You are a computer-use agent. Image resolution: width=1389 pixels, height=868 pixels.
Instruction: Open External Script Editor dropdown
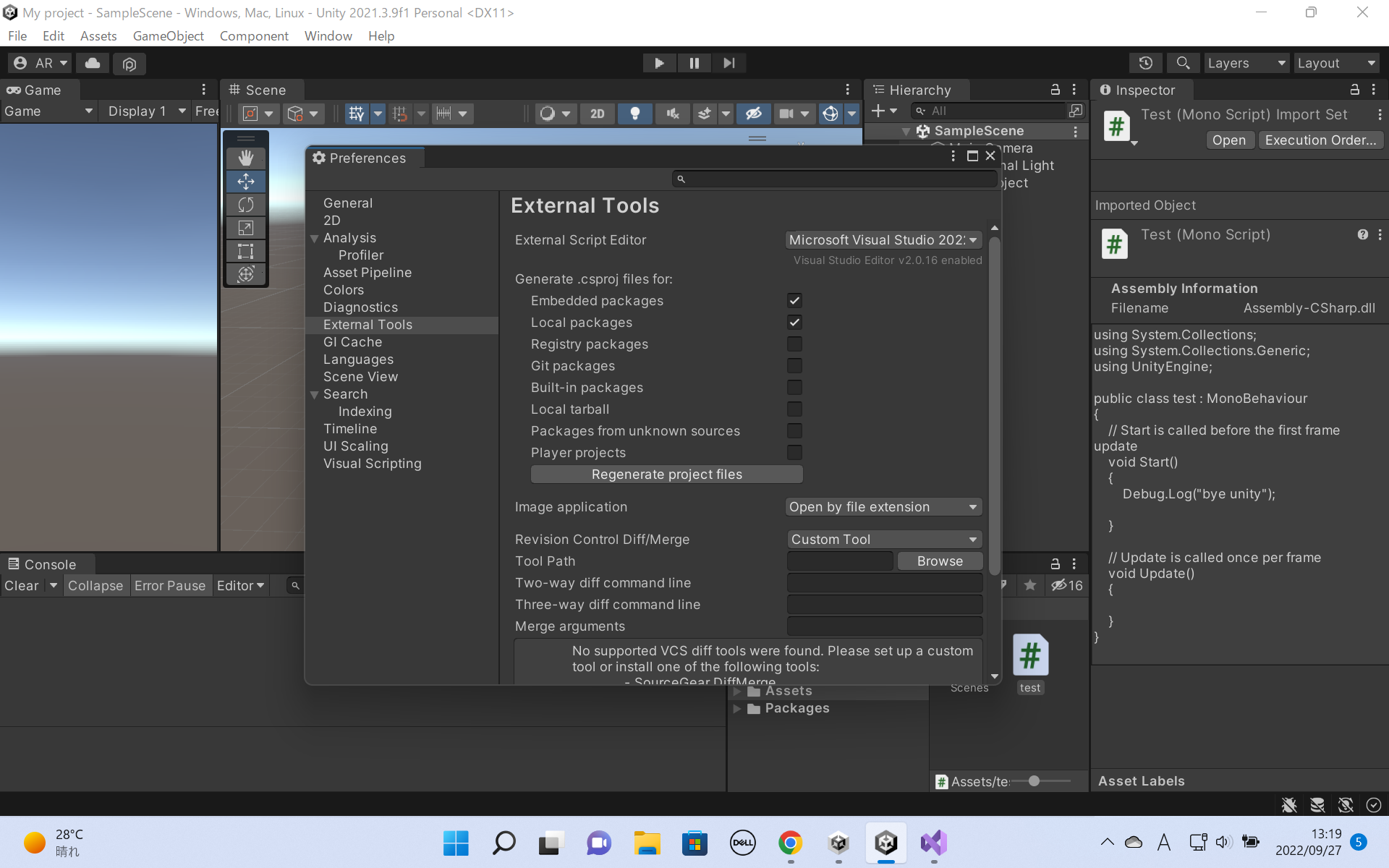point(883,239)
